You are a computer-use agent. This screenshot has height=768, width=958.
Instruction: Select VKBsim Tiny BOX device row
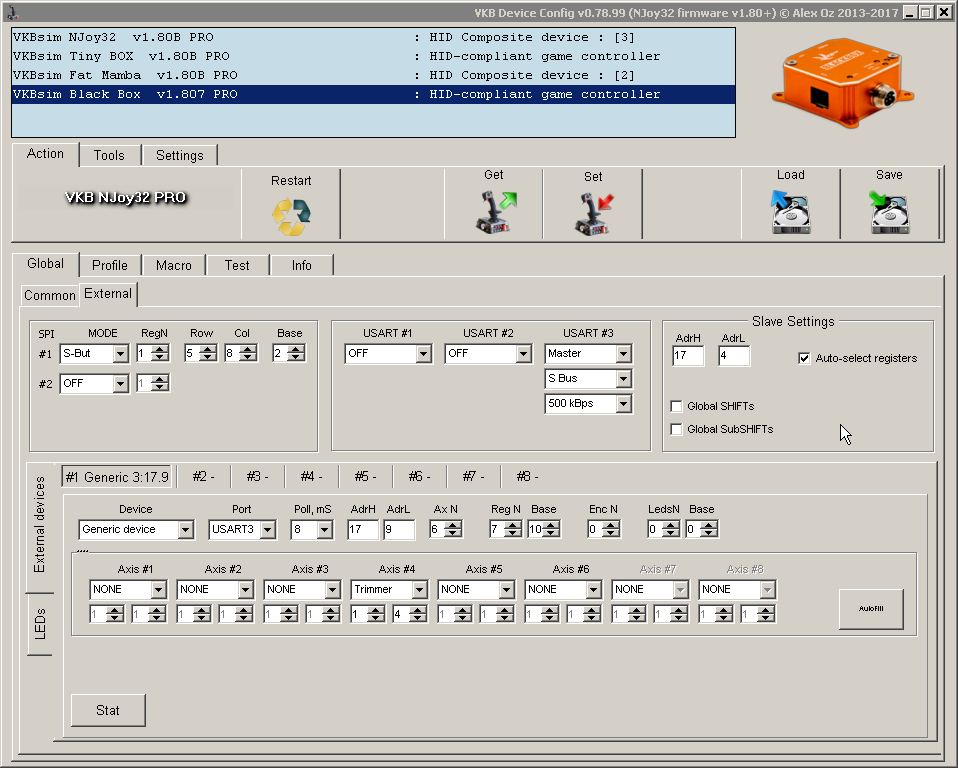373,56
